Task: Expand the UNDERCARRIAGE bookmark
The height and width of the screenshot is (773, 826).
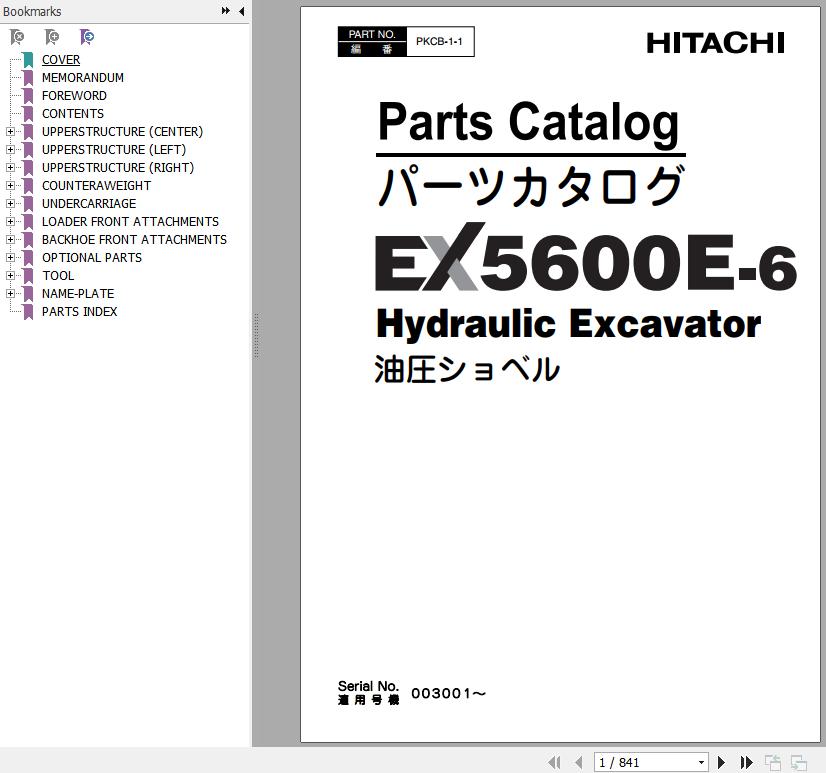Action: pos(10,203)
